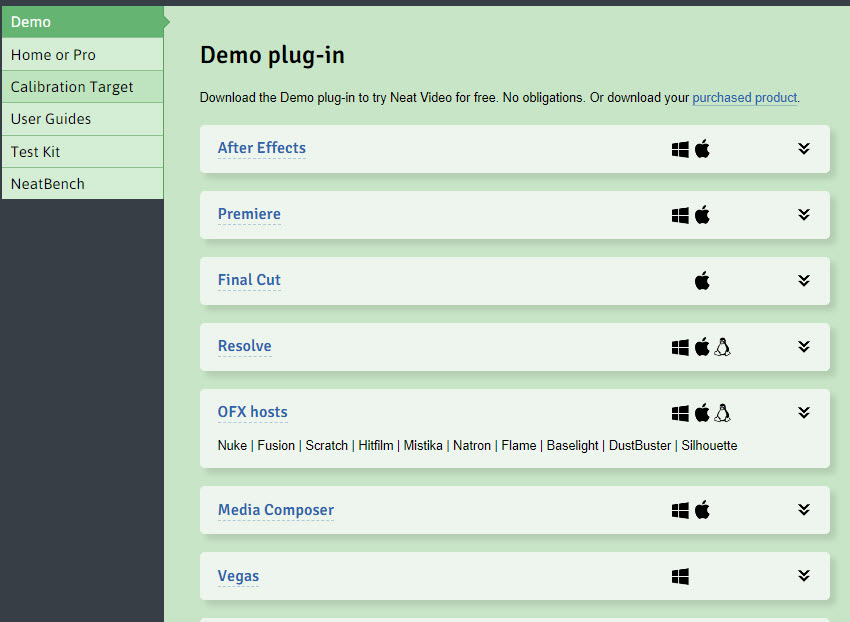Viewport: 850px width, 622px height.
Task: Click the Apple icon in OFX hosts row
Action: (x=702, y=413)
